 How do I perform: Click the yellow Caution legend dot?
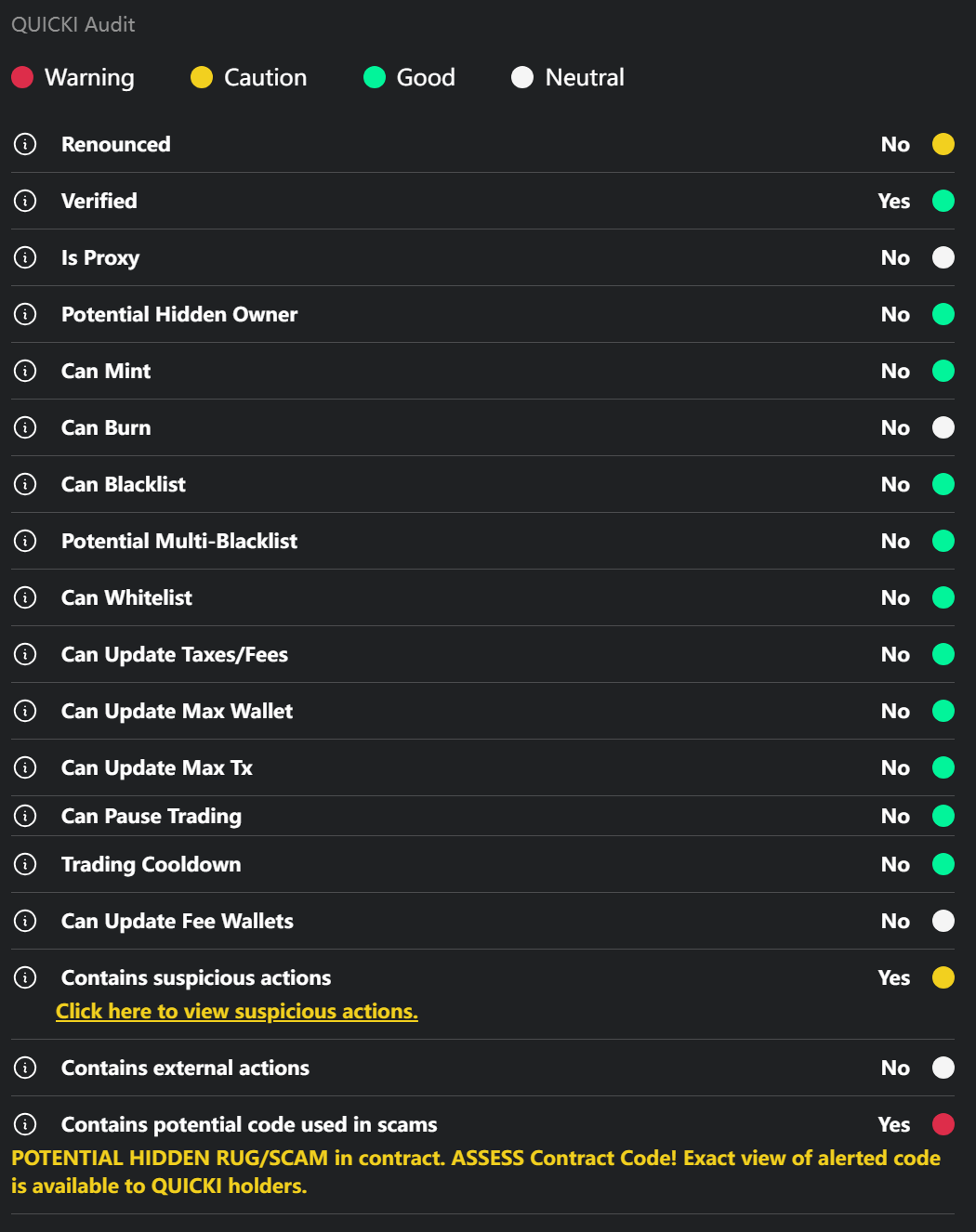[202, 77]
